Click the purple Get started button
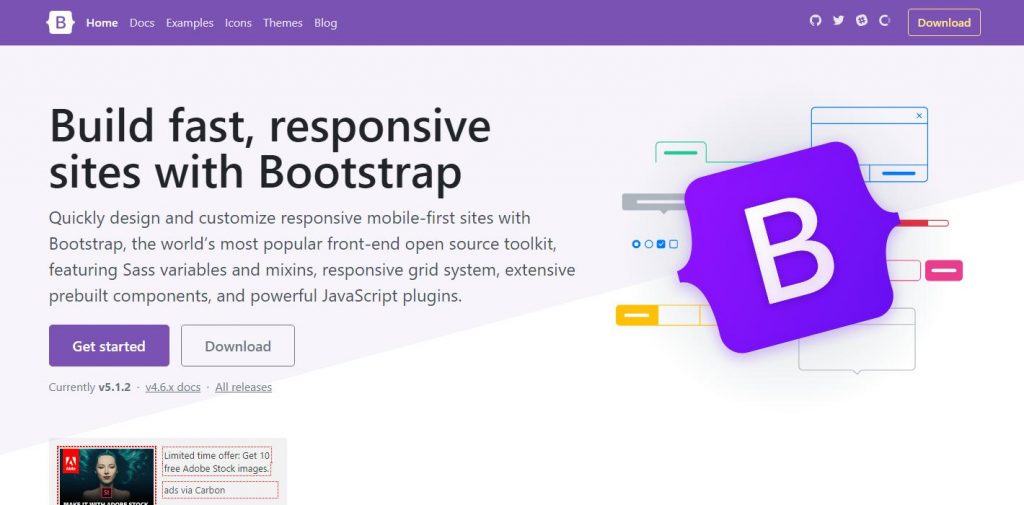The image size is (1024, 505). point(109,346)
